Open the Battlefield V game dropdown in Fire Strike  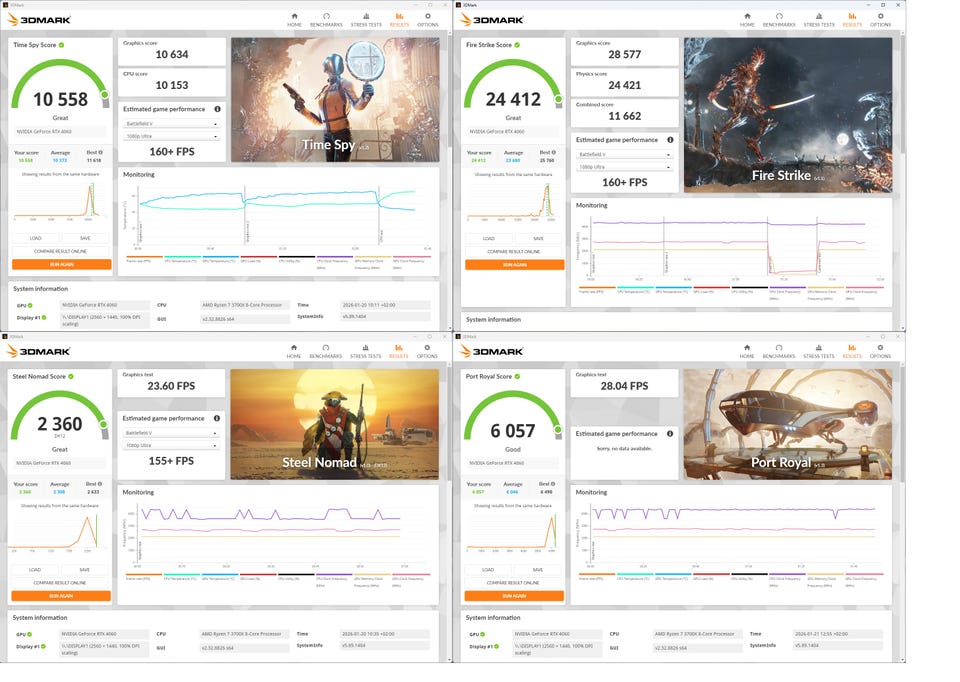pos(624,154)
